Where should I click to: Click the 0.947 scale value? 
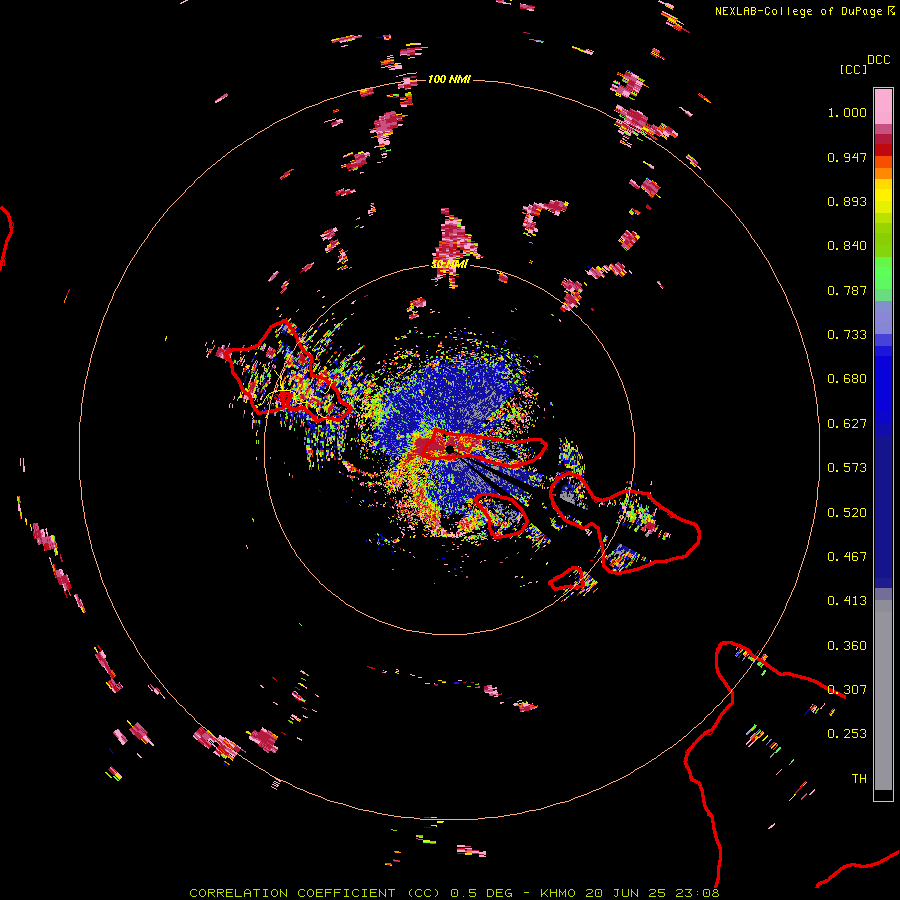tap(847, 157)
